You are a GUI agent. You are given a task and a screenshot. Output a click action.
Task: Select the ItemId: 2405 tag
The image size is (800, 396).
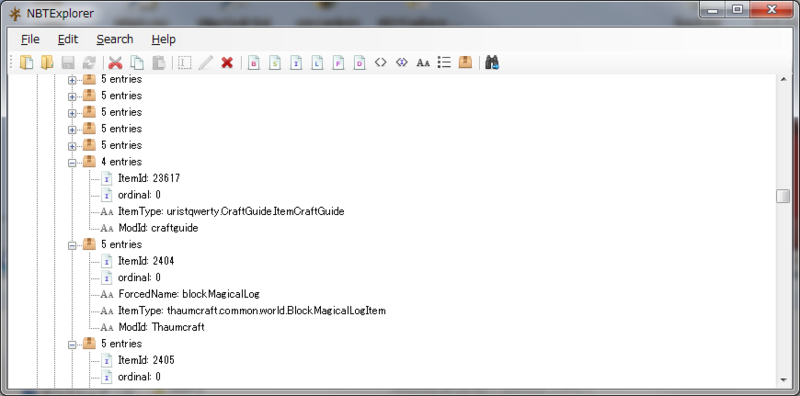[146, 360]
